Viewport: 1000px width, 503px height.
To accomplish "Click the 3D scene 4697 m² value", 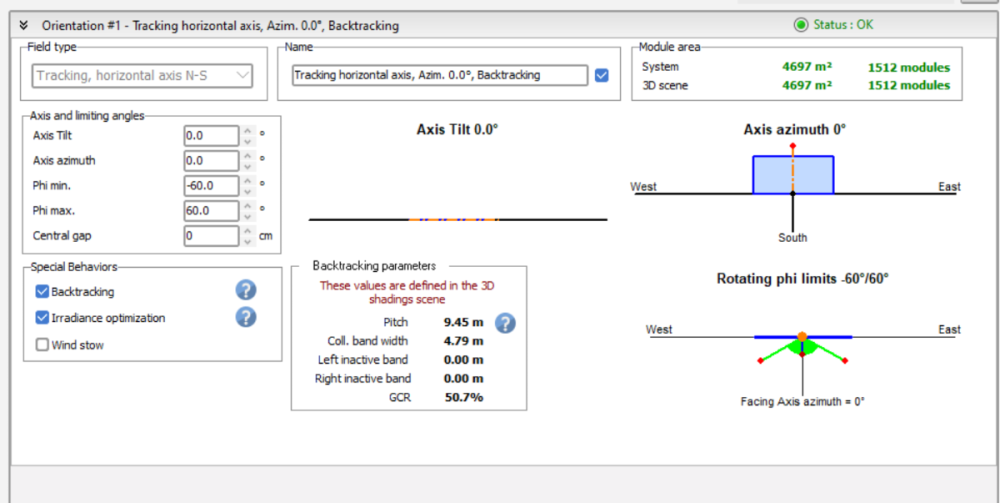I will [x=807, y=85].
